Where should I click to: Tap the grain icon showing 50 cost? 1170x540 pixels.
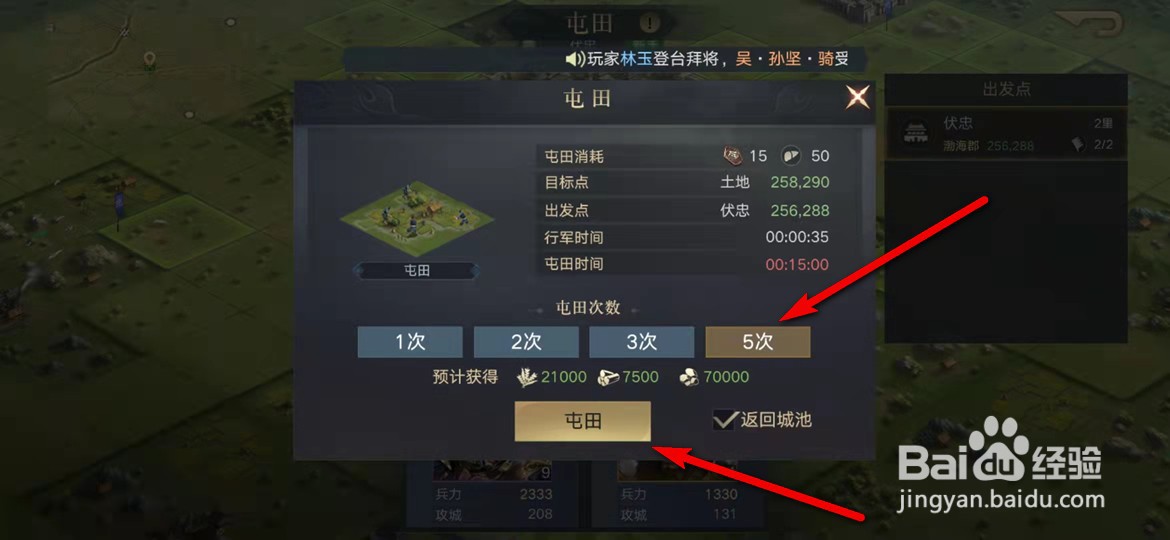point(790,156)
